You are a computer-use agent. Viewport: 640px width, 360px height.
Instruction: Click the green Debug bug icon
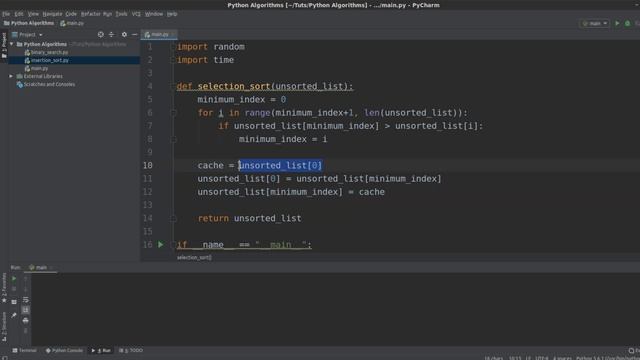point(628,23)
